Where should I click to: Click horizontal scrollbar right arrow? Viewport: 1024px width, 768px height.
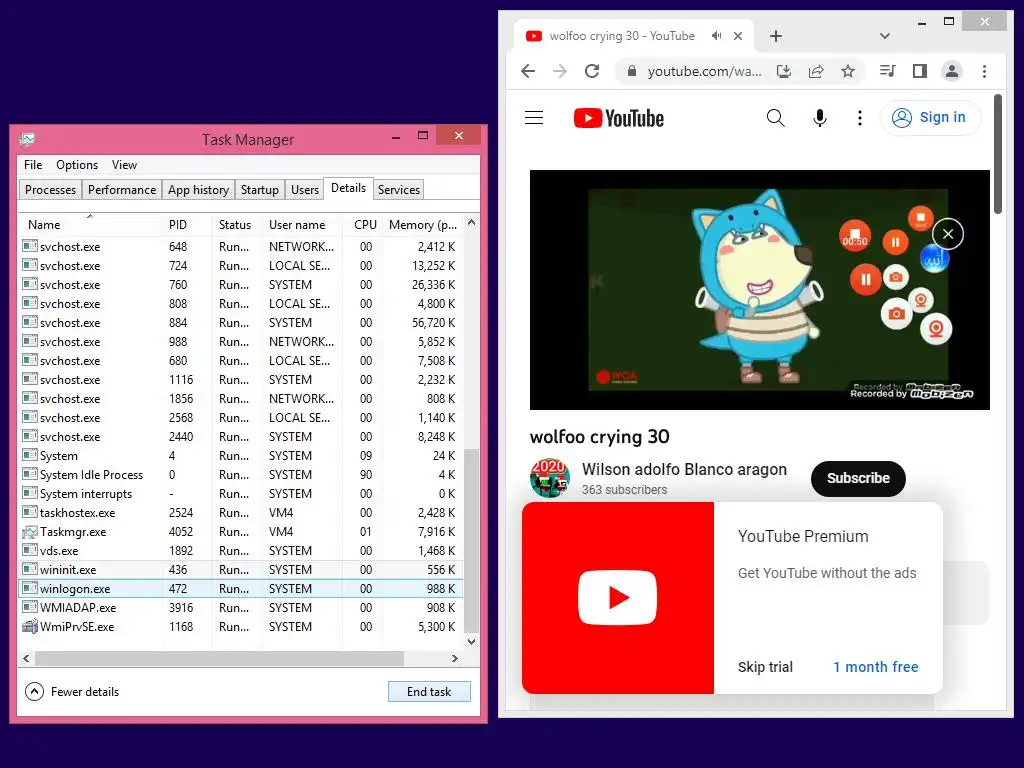[455, 658]
